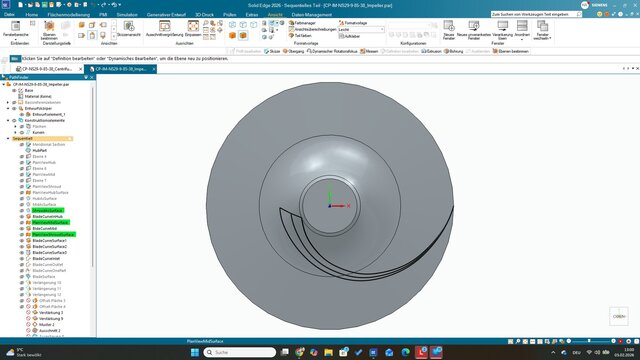The image size is (640, 360).
Task: Click the Microsoft Edge taskbar icon
Action: pyautogui.click(x=405, y=352)
